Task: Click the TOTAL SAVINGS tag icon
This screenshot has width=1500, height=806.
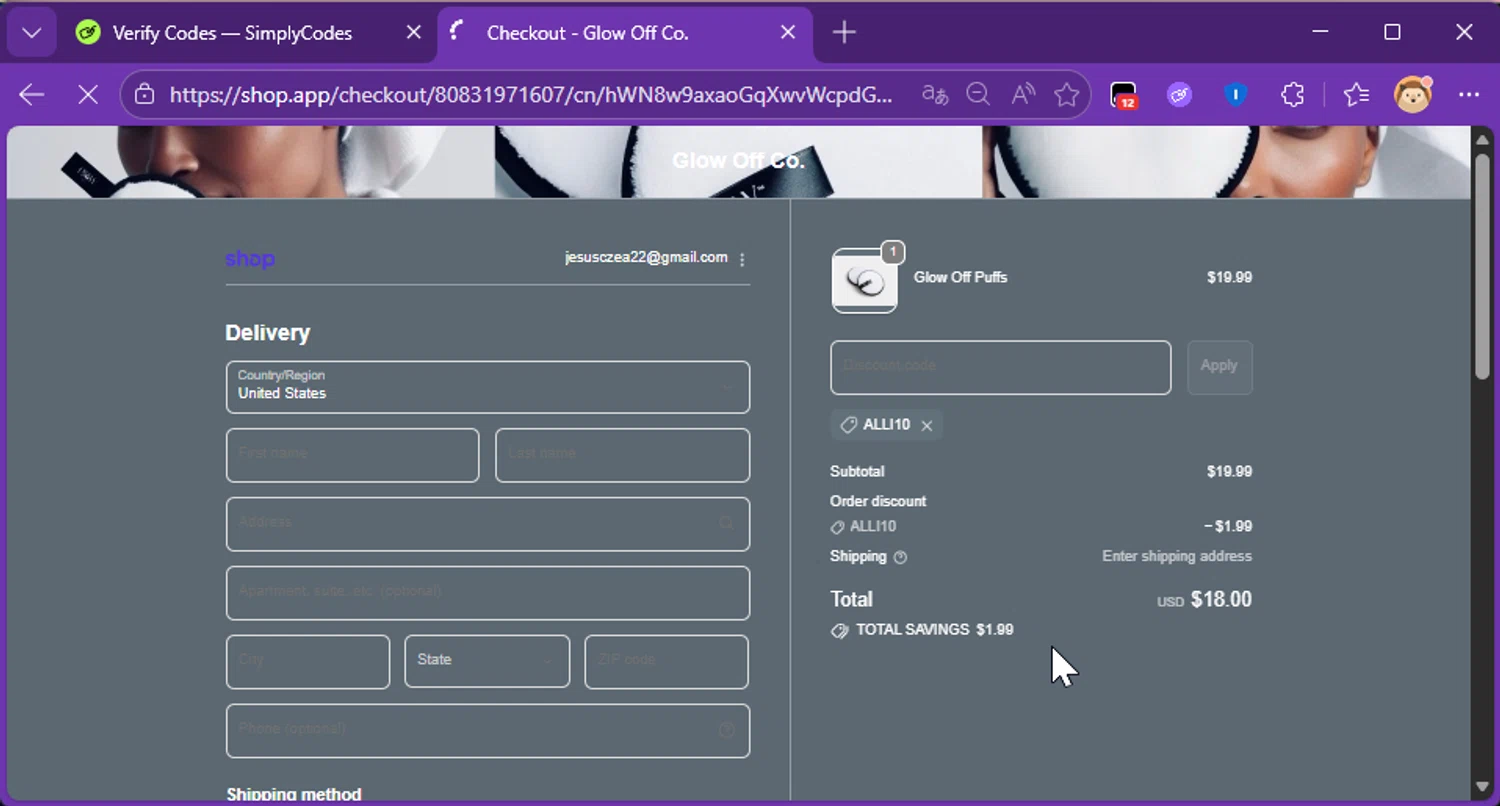Action: 839,631
